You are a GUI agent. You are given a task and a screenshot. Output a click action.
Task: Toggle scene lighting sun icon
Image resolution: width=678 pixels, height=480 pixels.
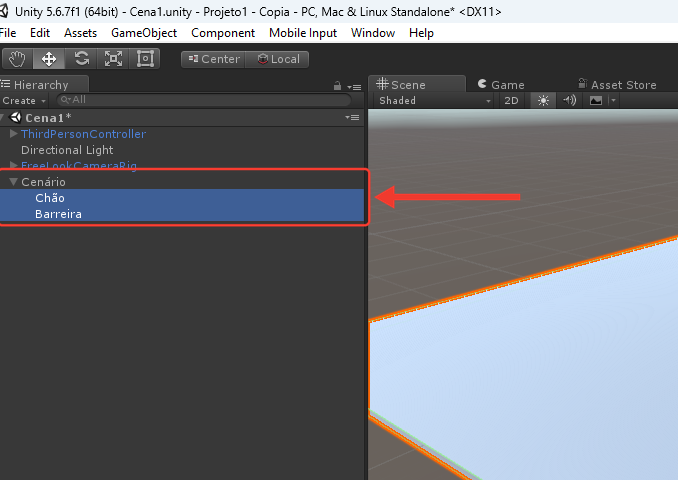(x=543, y=101)
